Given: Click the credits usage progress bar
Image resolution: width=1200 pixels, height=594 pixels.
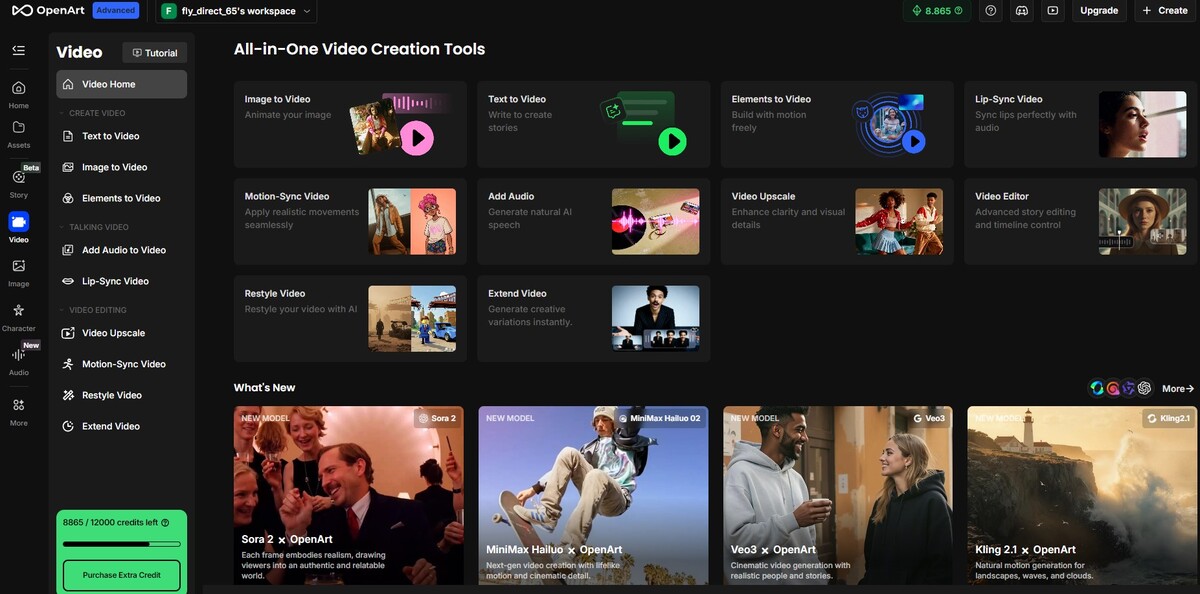Looking at the screenshot, I should pyautogui.click(x=121, y=544).
